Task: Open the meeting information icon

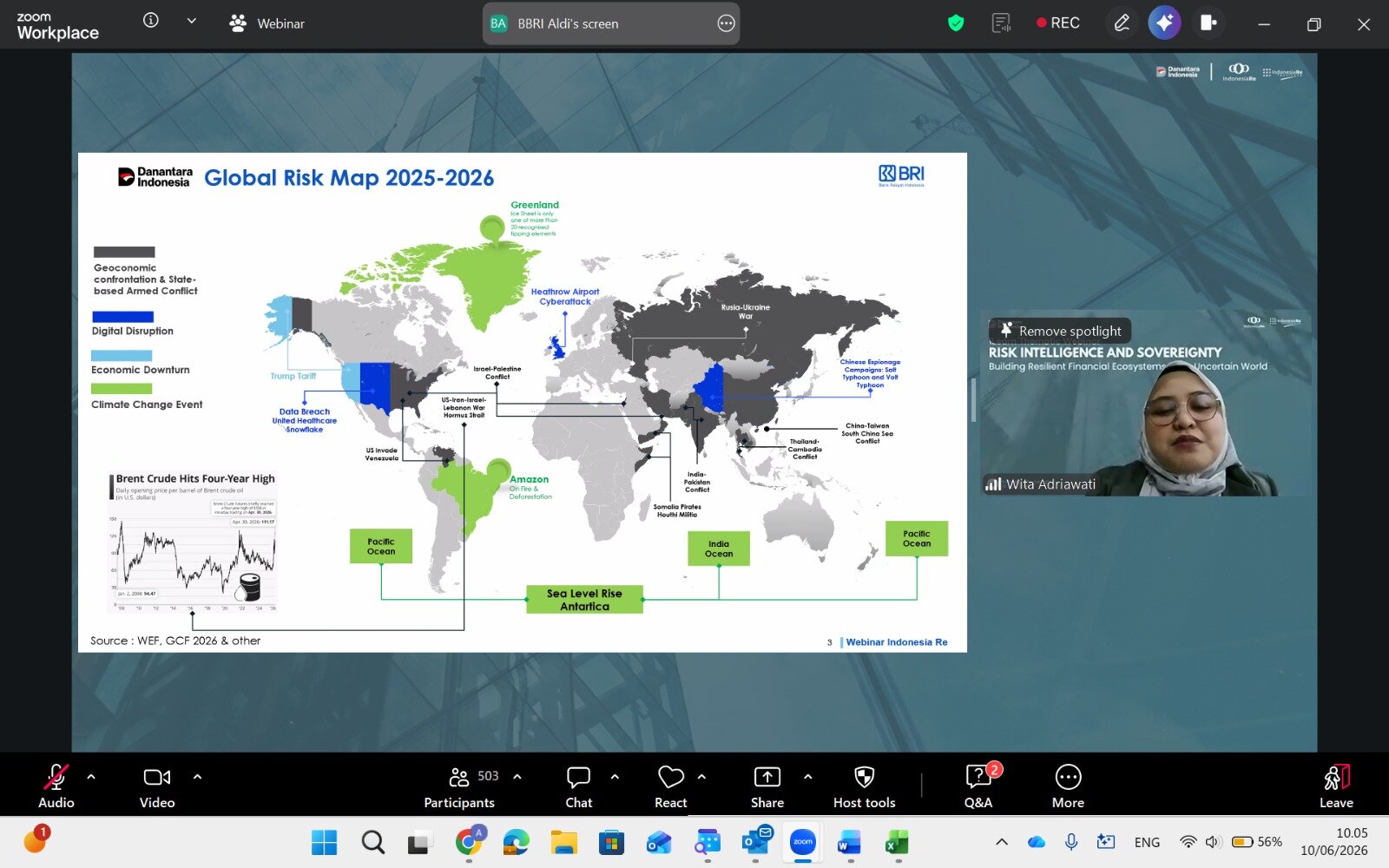Action: pos(151,20)
